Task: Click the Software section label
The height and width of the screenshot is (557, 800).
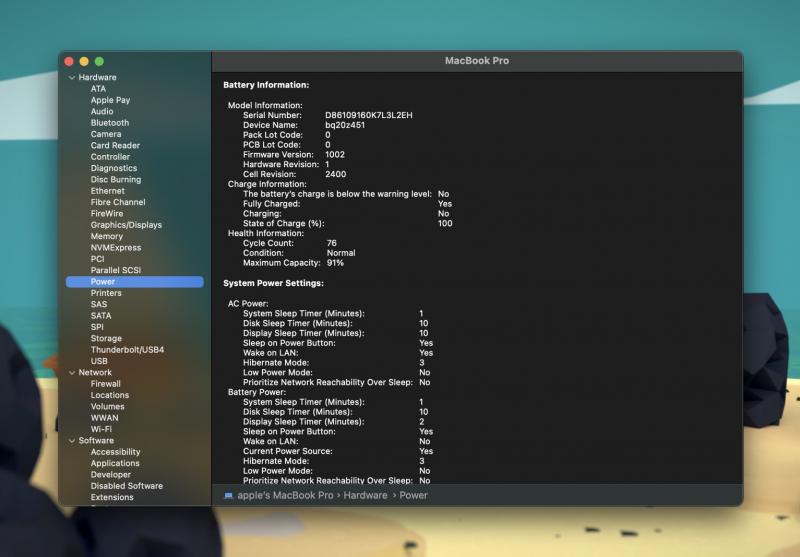Action: 96,441
